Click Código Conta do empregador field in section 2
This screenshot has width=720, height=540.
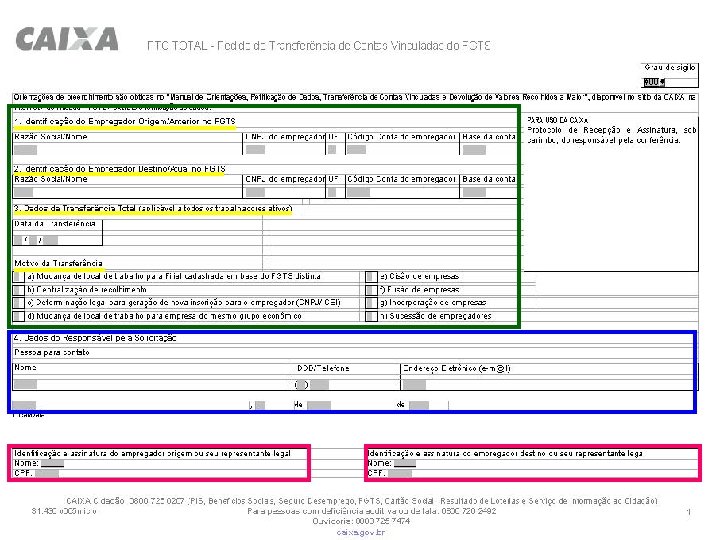358,192
